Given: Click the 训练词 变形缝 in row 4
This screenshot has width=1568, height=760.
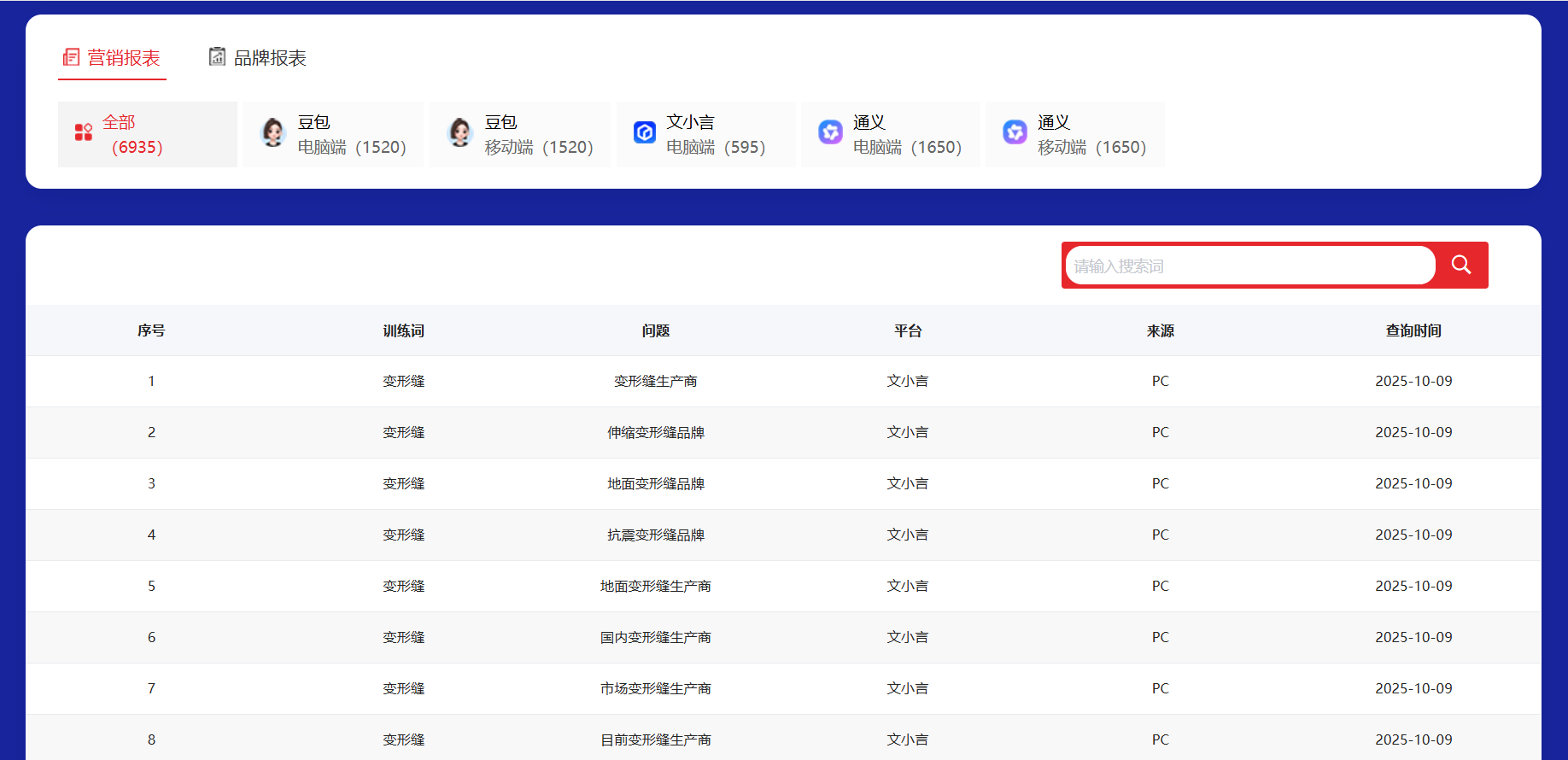Looking at the screenshot, I should (x=404, y=535).
